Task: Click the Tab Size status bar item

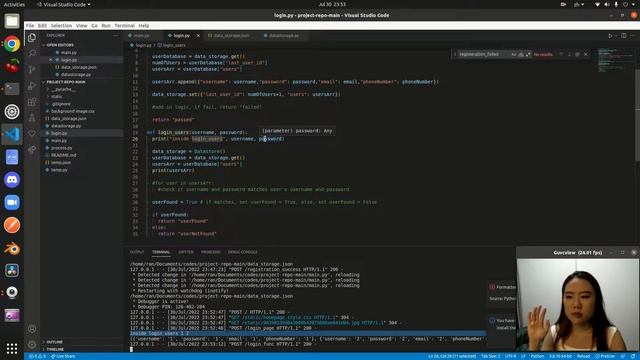Action: (x=490, y=356)
